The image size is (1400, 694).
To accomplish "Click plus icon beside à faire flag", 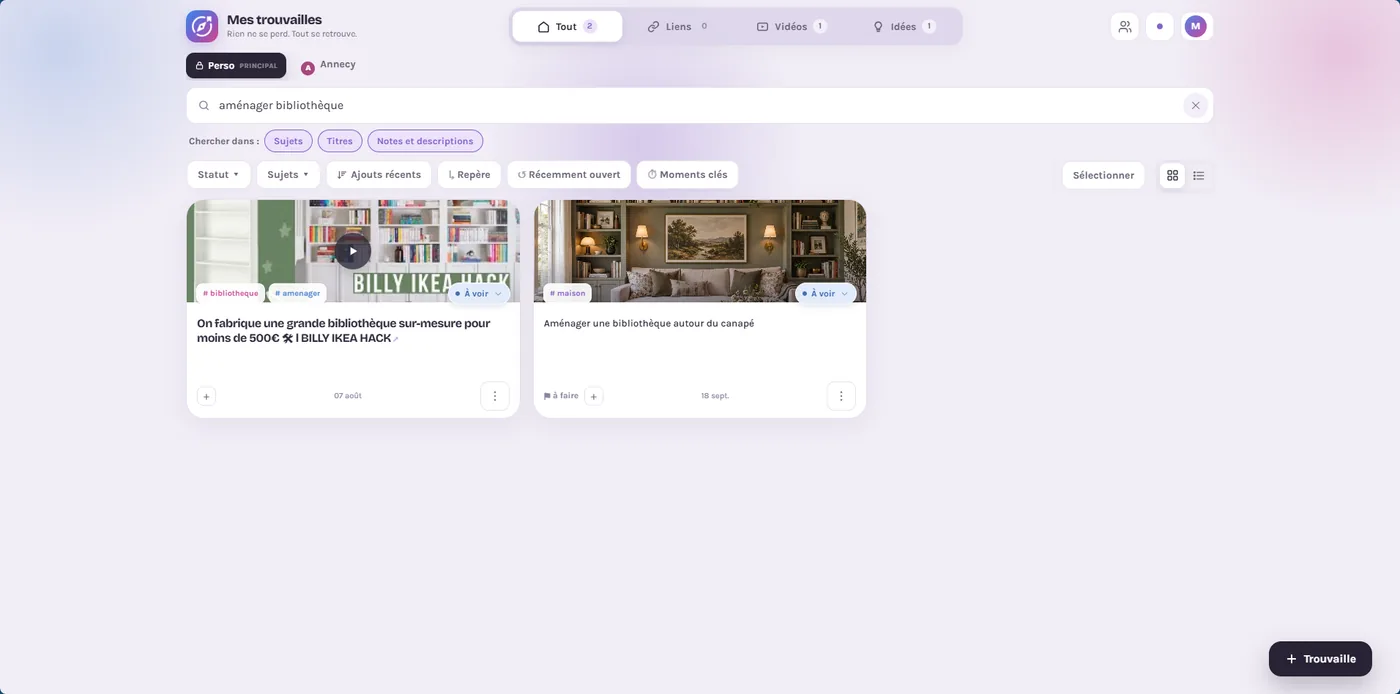I will pyautogui.click(x=594, y=396).
